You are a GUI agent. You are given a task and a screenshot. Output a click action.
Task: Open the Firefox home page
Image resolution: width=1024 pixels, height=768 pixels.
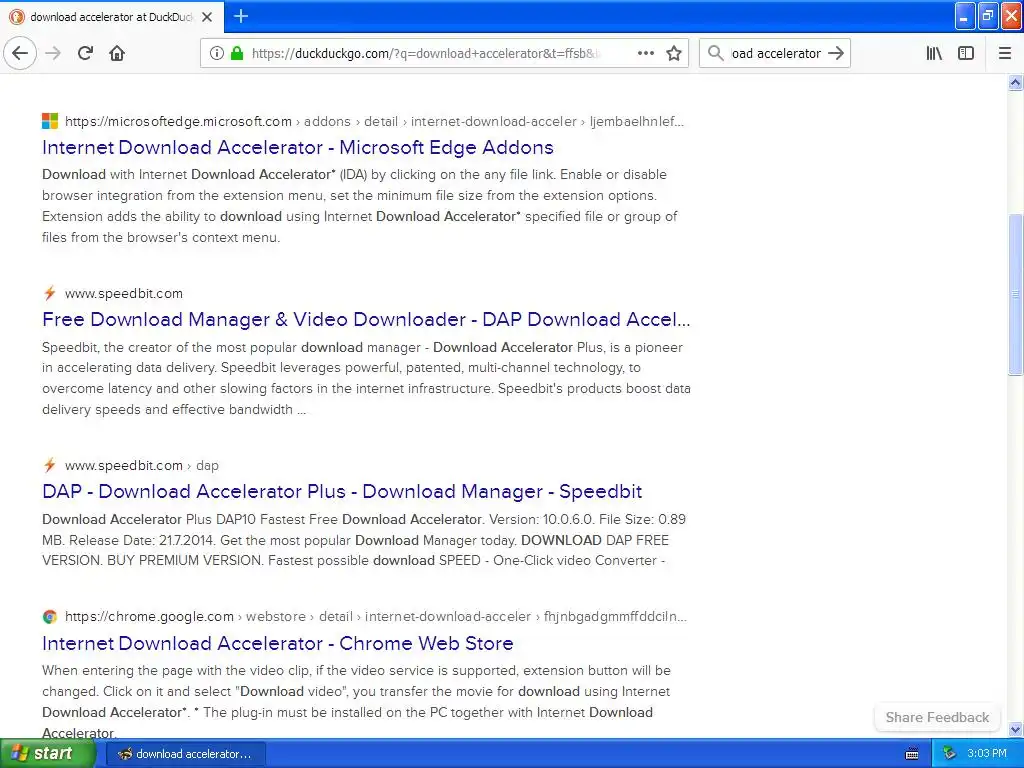[x=117, y=53]
